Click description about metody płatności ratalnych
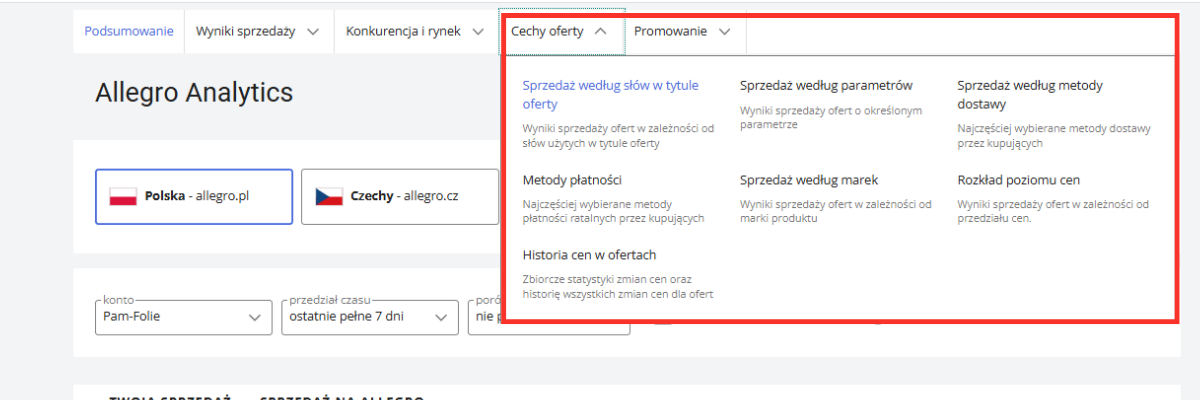The width and height of the screenshot is (1200, 400). [x=614, y=211]
